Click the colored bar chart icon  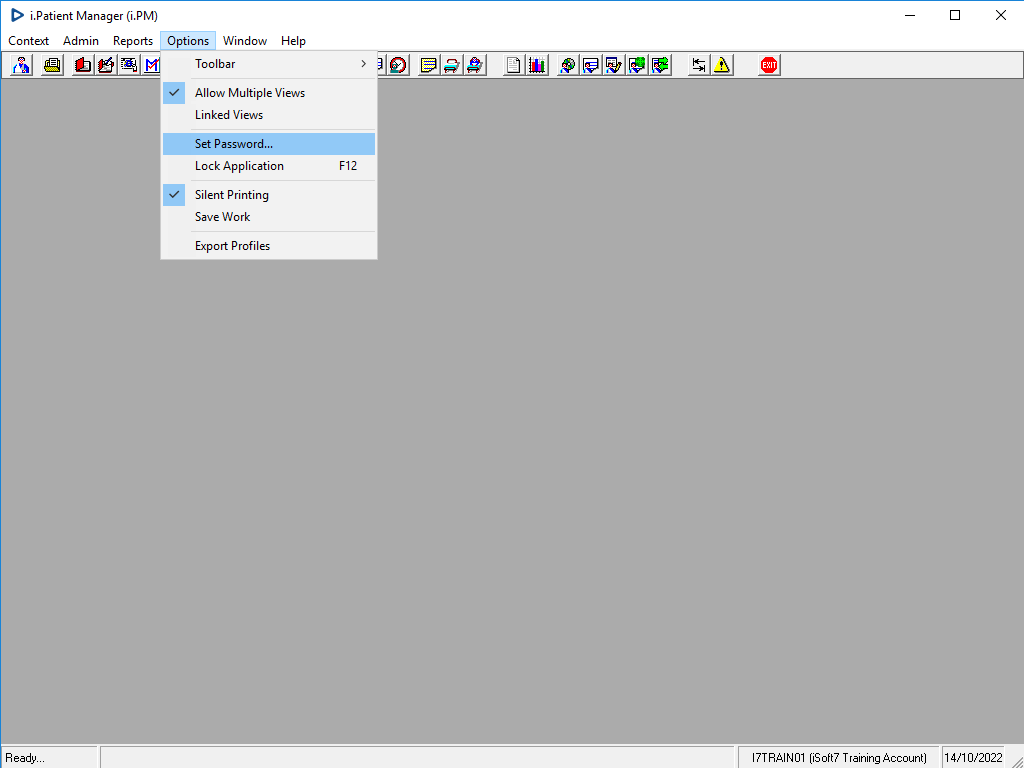point(537,65)
